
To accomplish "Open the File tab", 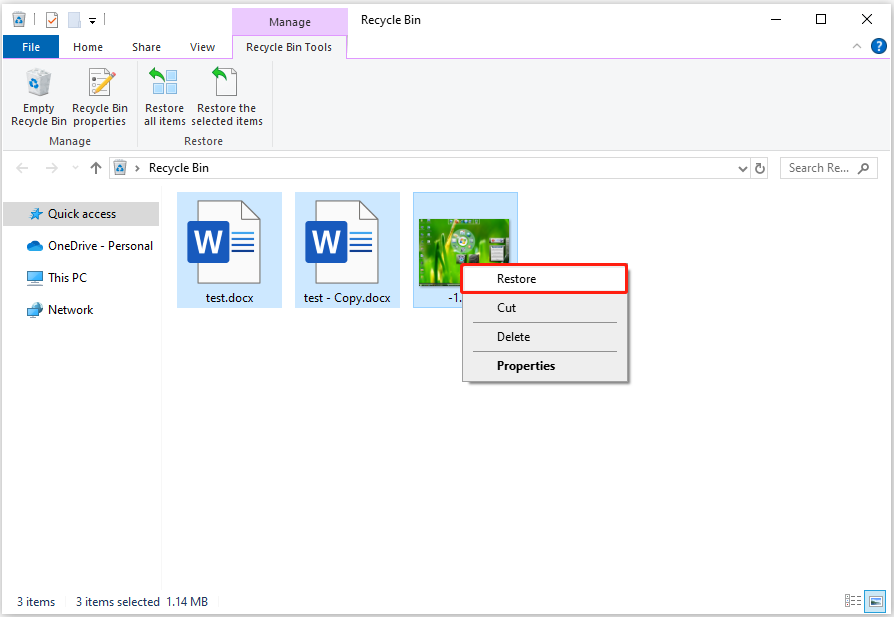I will click(x=31, y=47).
